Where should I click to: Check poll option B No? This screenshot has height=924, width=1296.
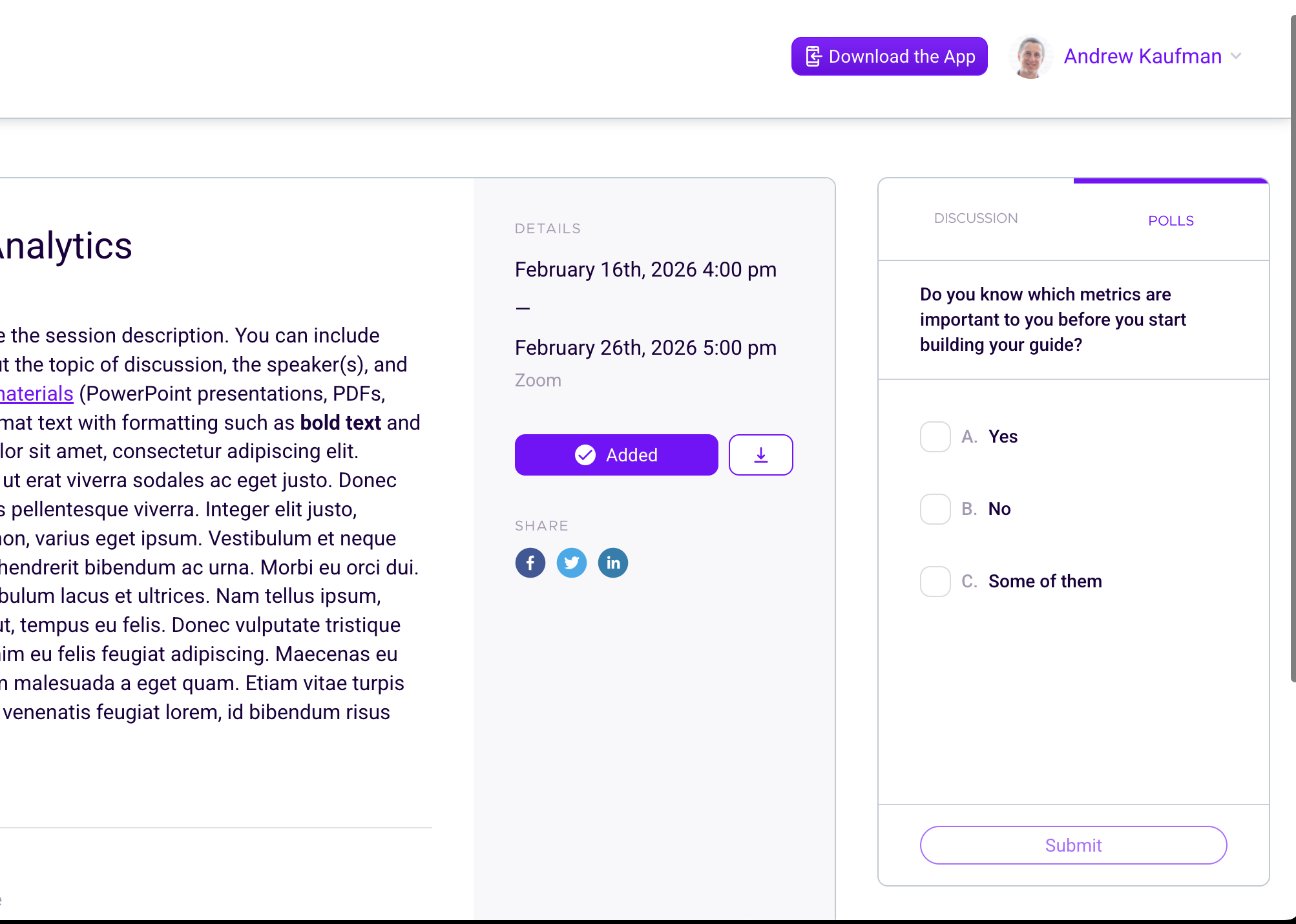[935, 509]
